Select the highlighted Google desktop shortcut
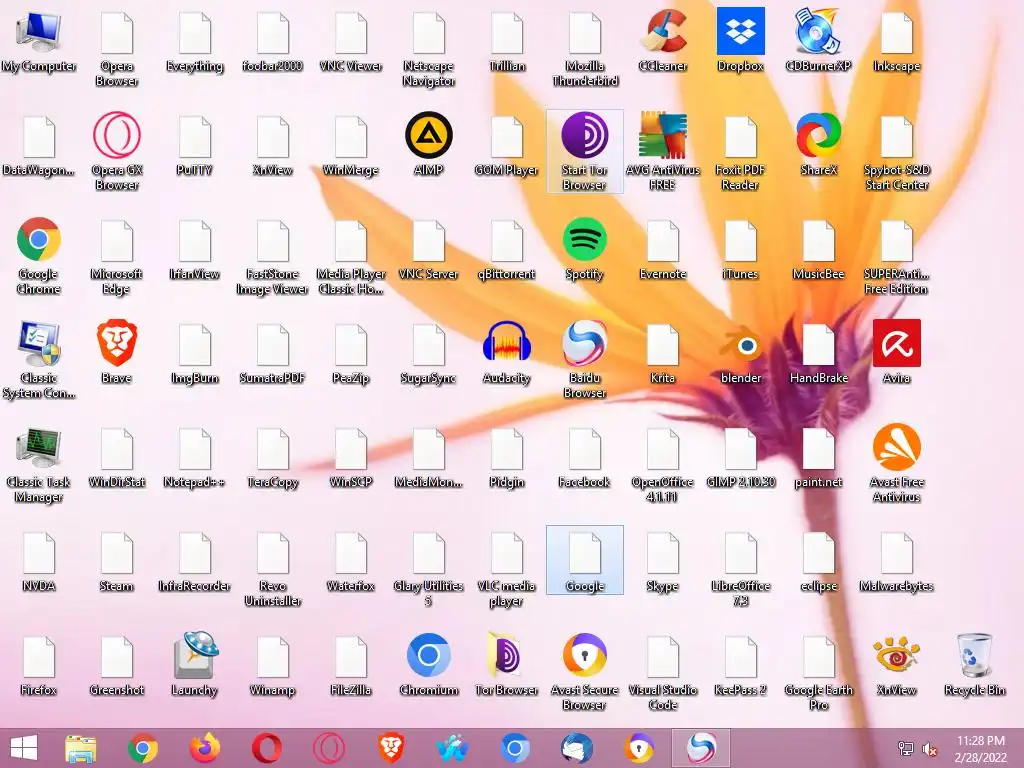Screen dimensions: 1024x768 click(x=584, y=560)
